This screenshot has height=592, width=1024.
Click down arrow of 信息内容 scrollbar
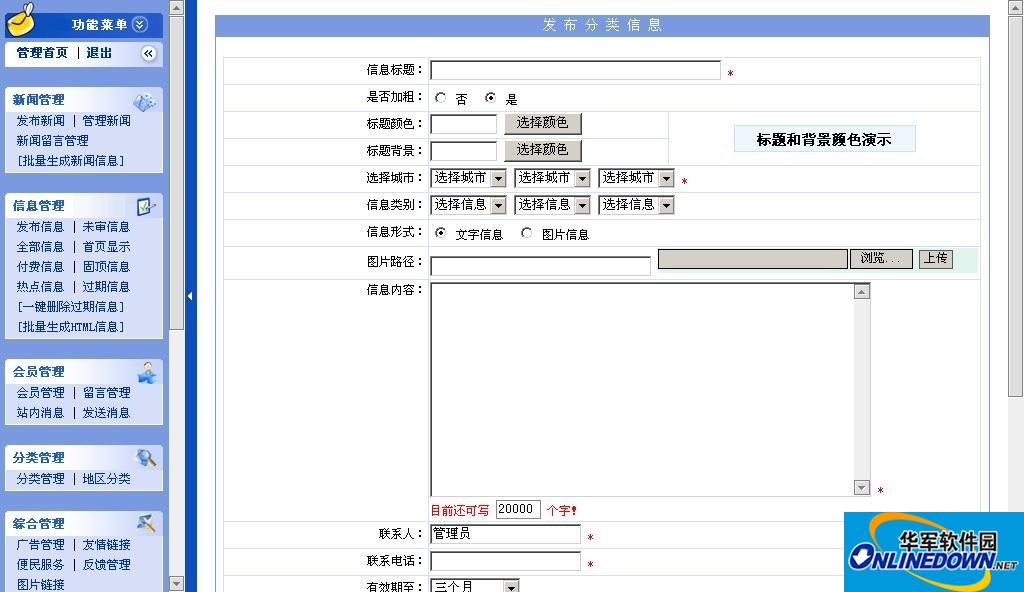(862, 487)
